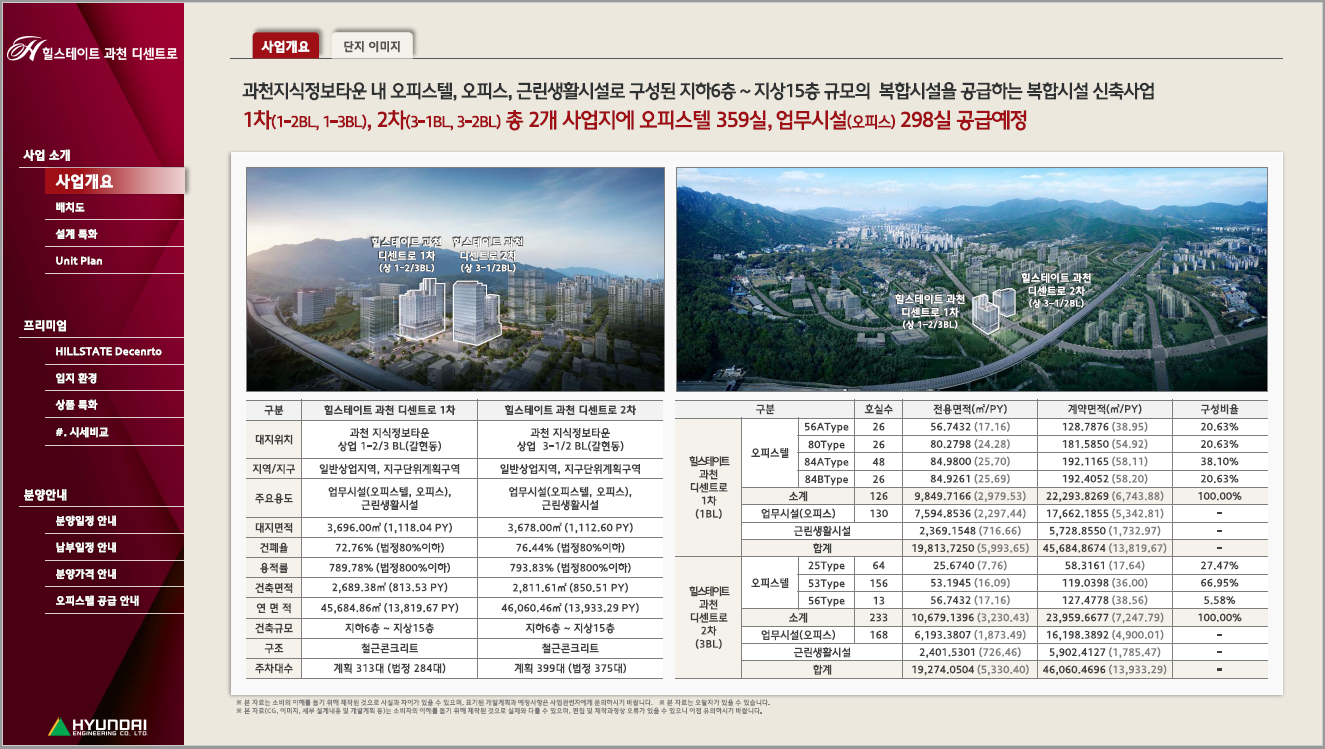Click the 계획 313대 (법정 284대) cell

click(x=390, y=668)
